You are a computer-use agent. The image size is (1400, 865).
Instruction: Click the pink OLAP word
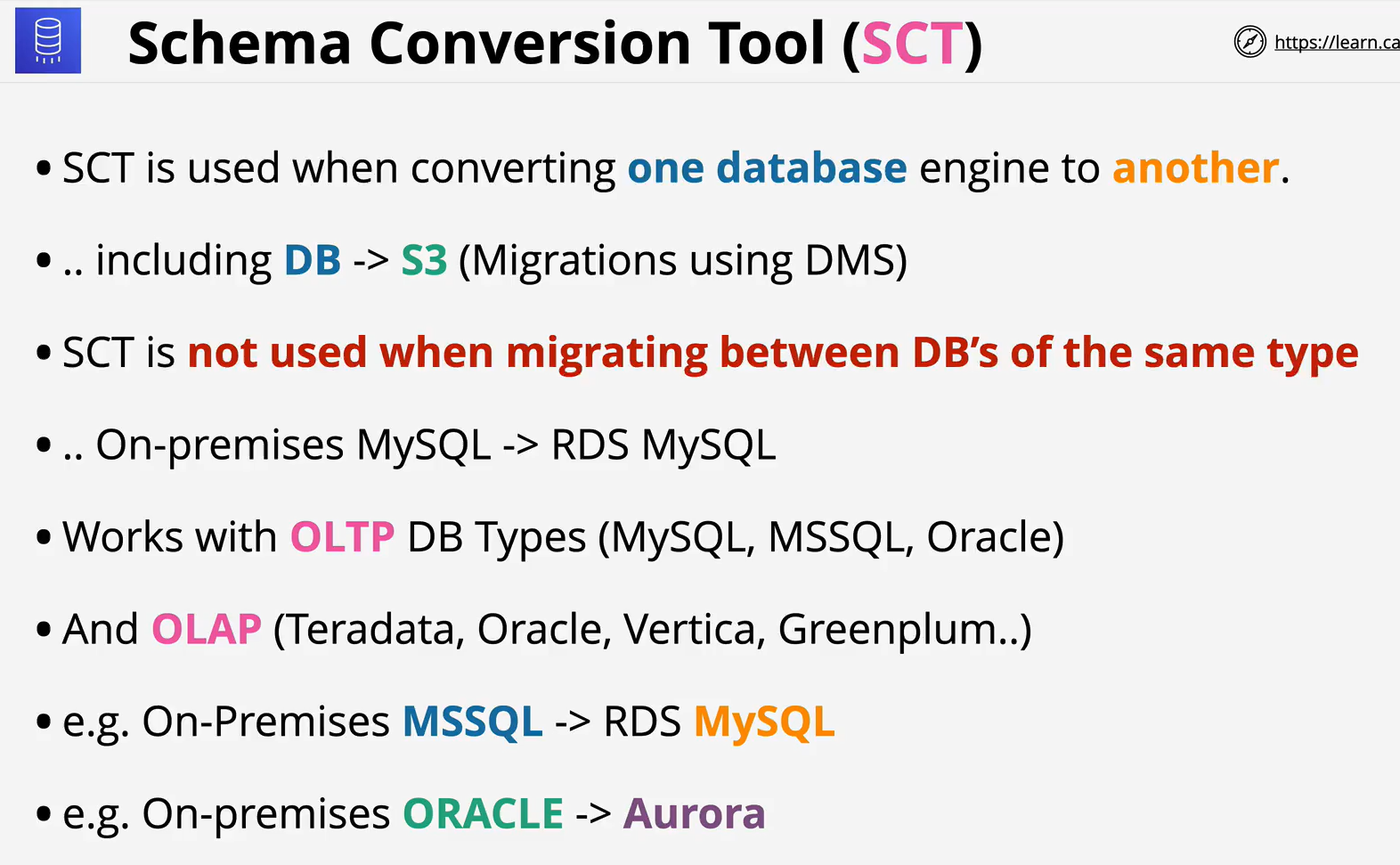tap(207, 629)
